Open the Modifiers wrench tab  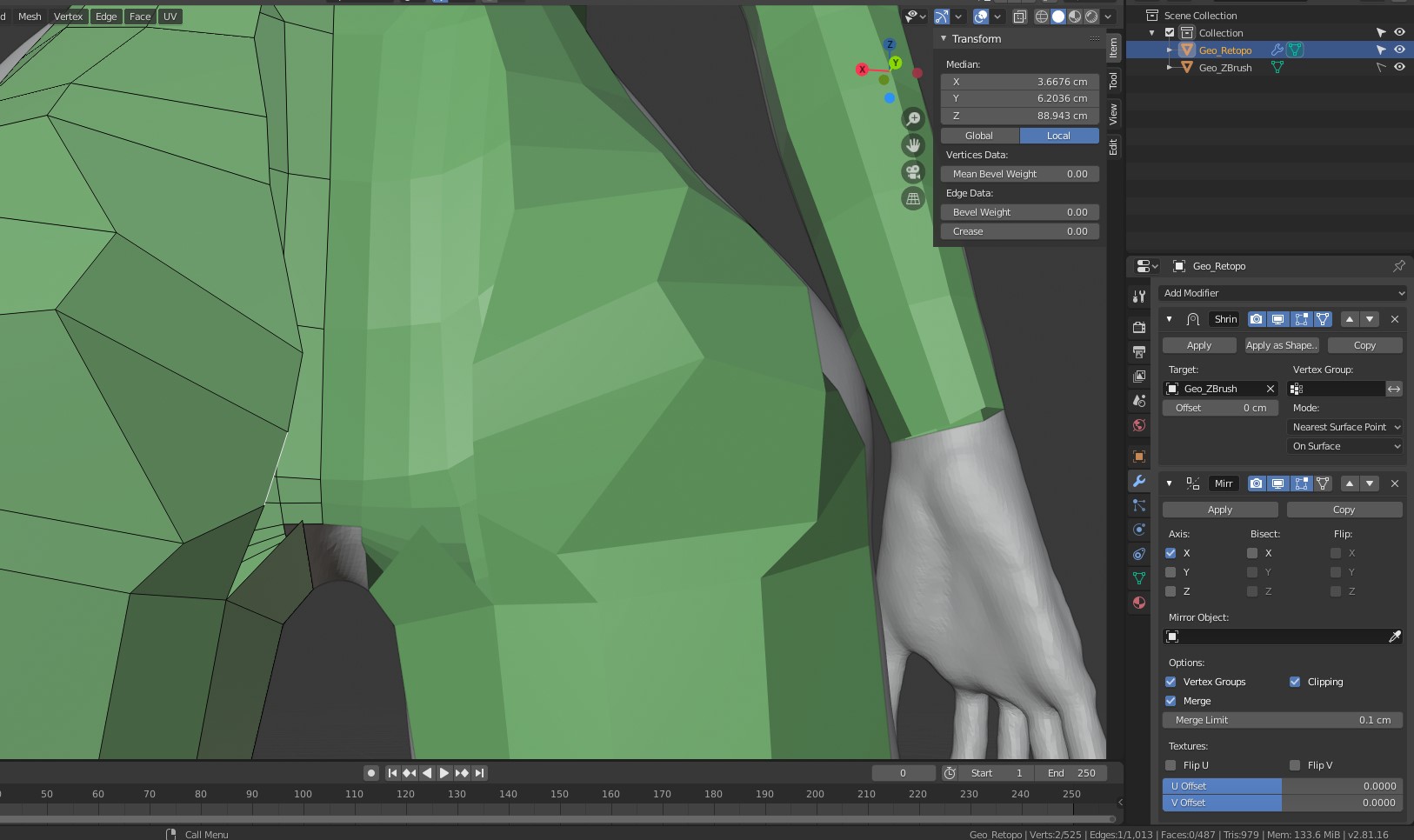1139,481
